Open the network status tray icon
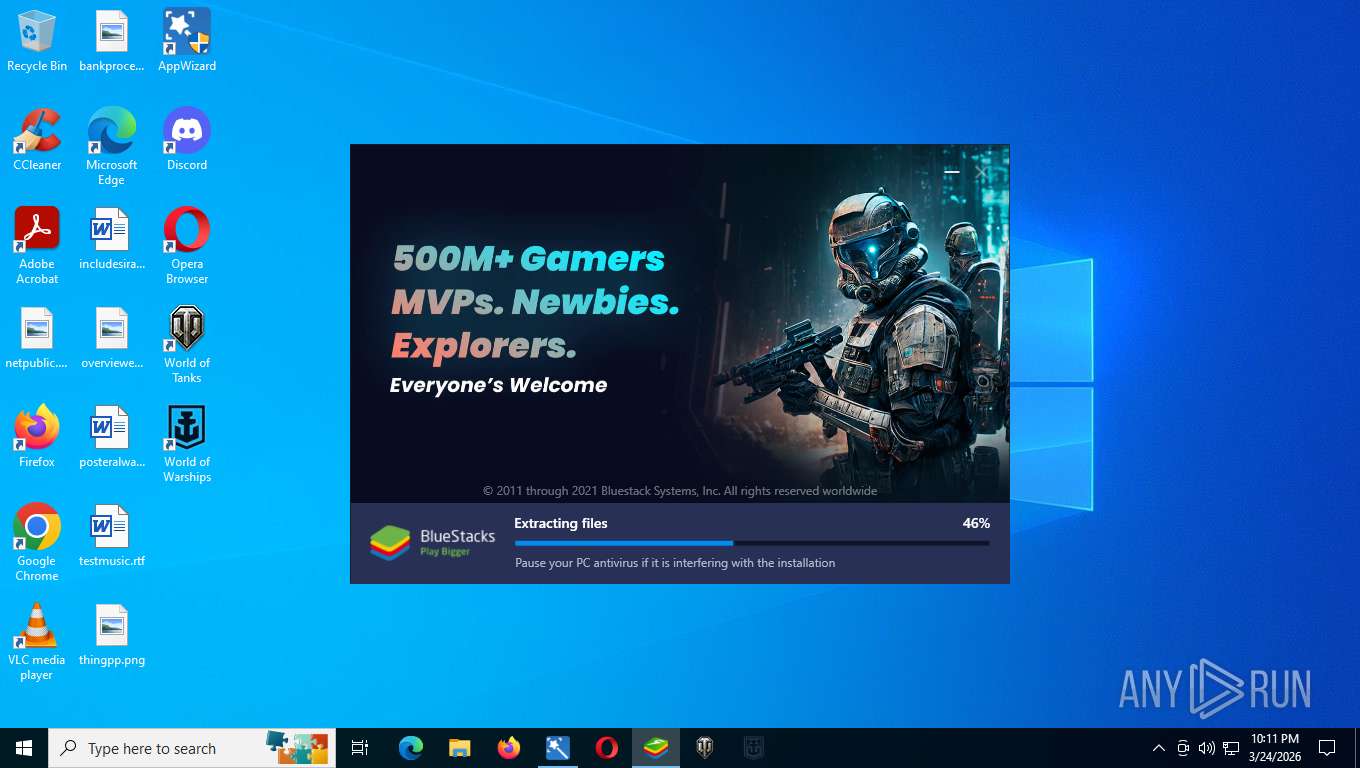The image size is (1360, 768). (x=1231, y=748)
